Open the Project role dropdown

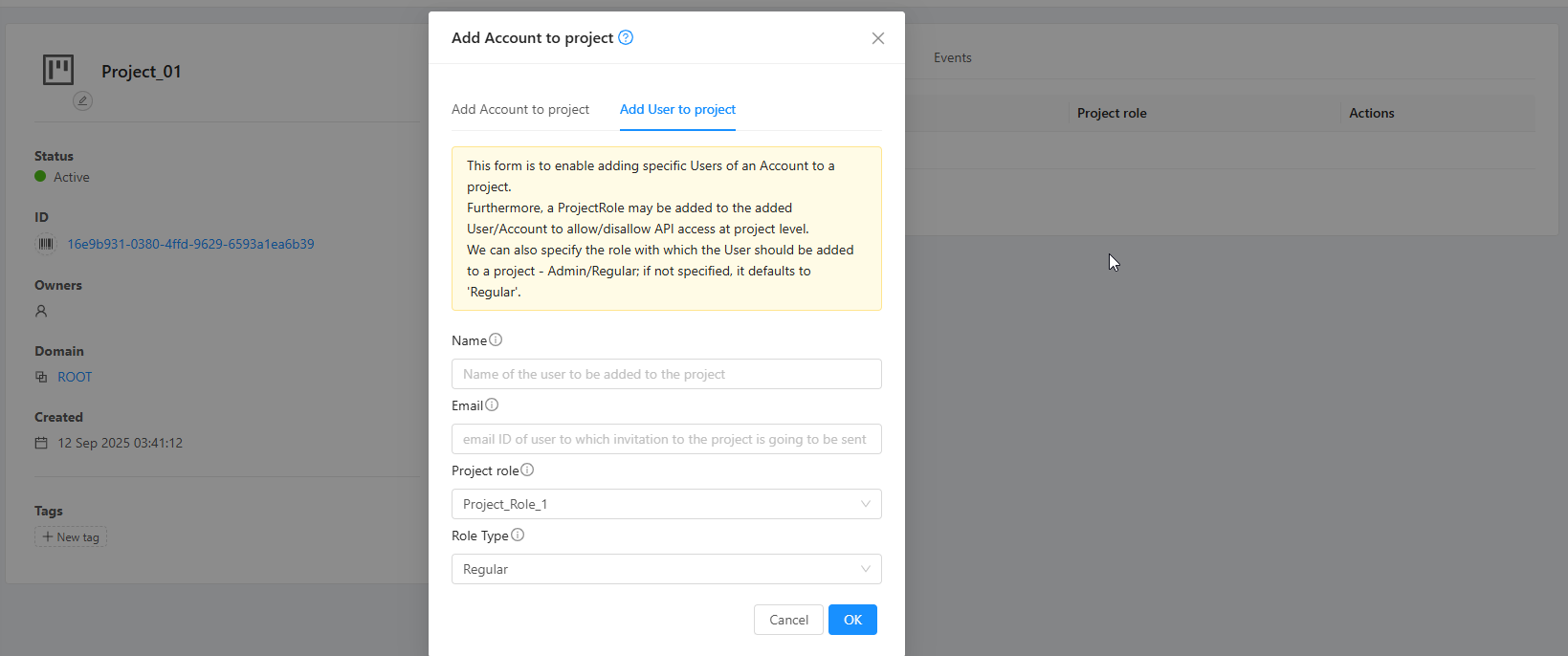[666, 504]
